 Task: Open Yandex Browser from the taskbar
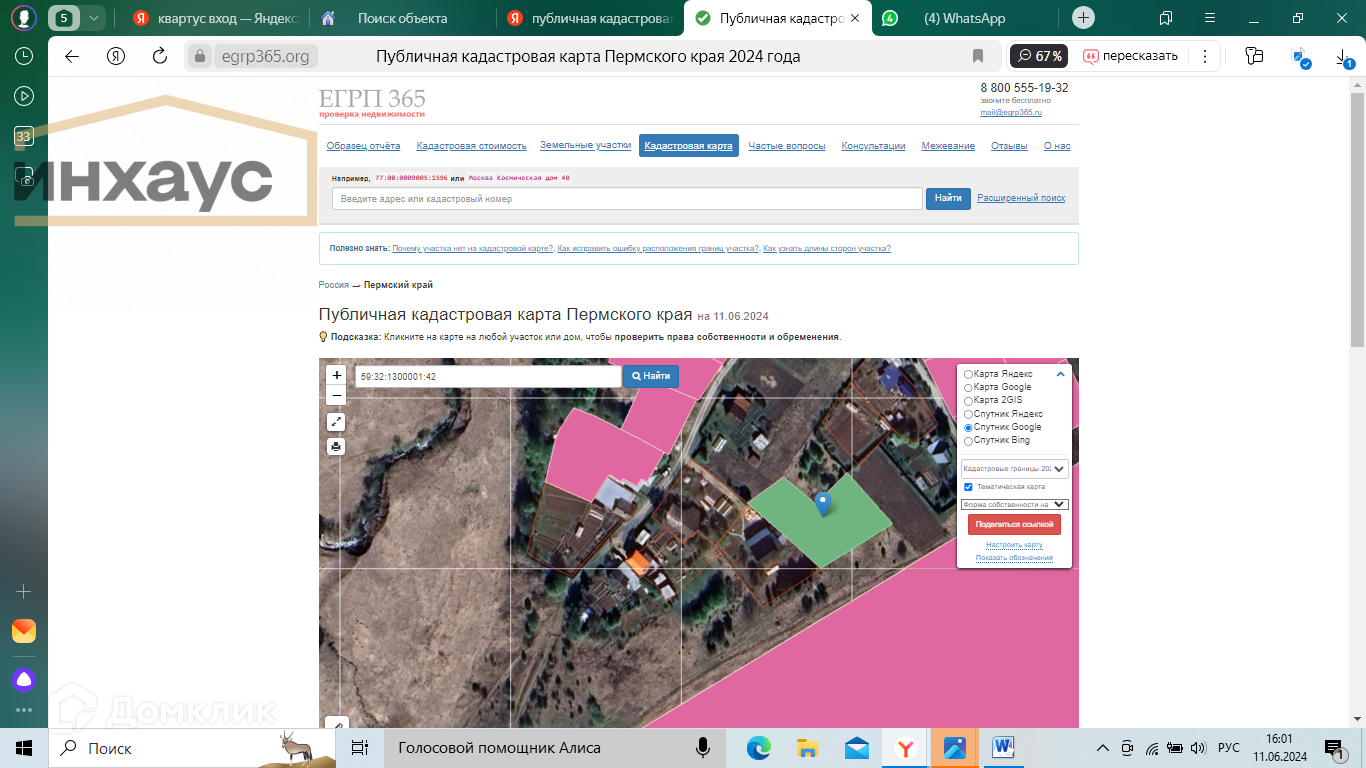[905, 748]
